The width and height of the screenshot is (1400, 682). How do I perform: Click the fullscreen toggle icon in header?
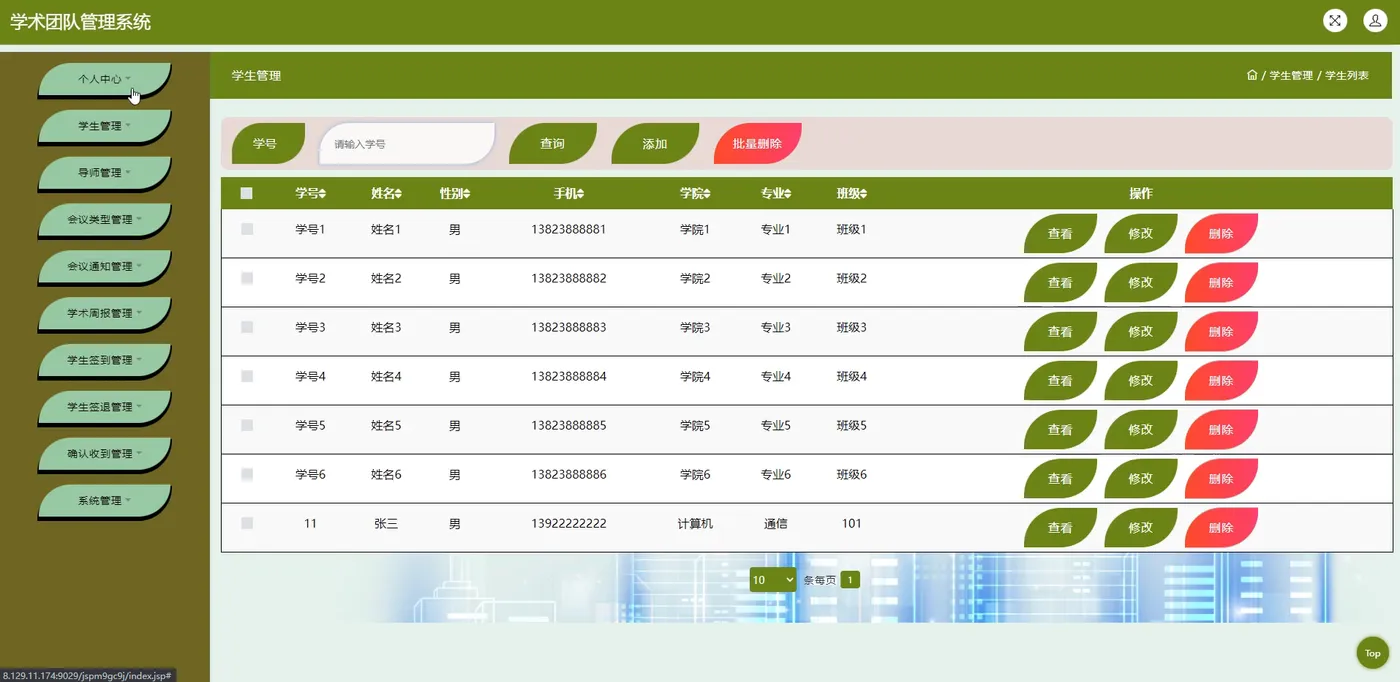[1334, 21]
